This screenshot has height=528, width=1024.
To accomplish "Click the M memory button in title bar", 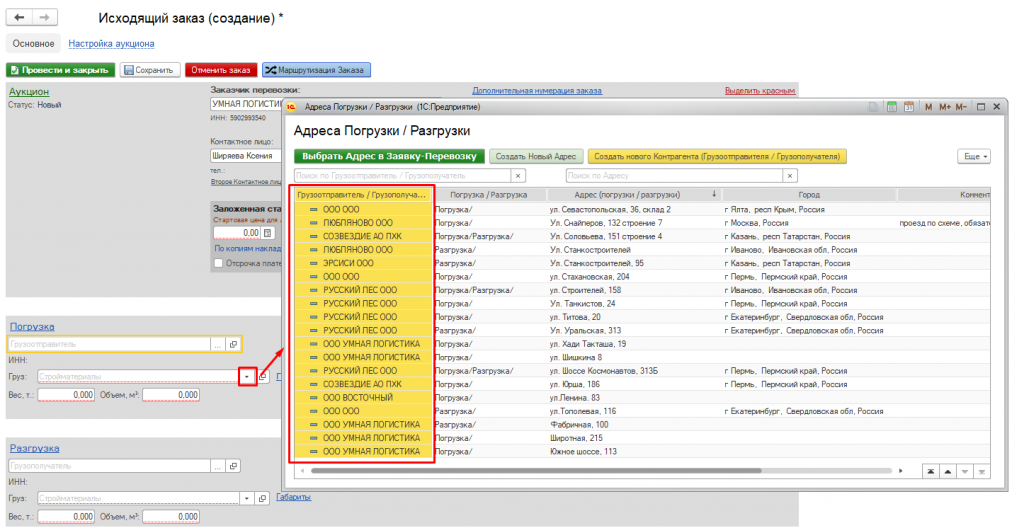I will click(x=928, y=107).
